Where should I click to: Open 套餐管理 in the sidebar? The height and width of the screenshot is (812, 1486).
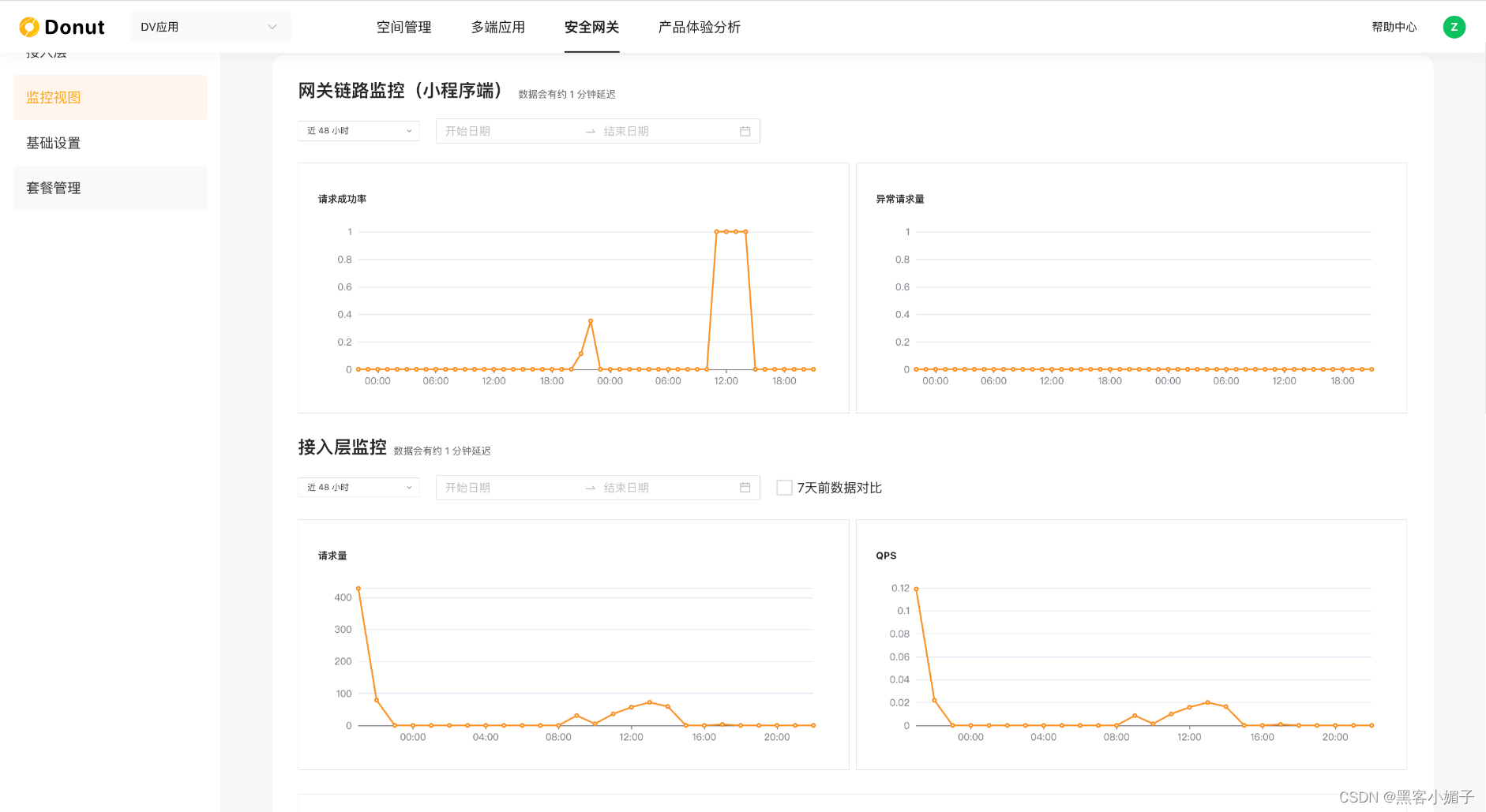111,188
